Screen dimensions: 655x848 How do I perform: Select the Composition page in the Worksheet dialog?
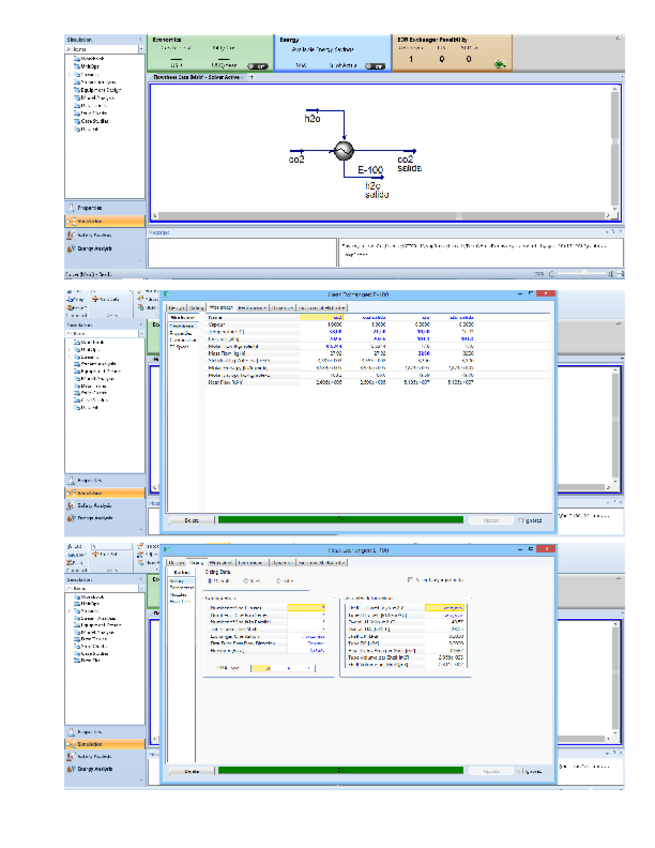pos(181,339)
